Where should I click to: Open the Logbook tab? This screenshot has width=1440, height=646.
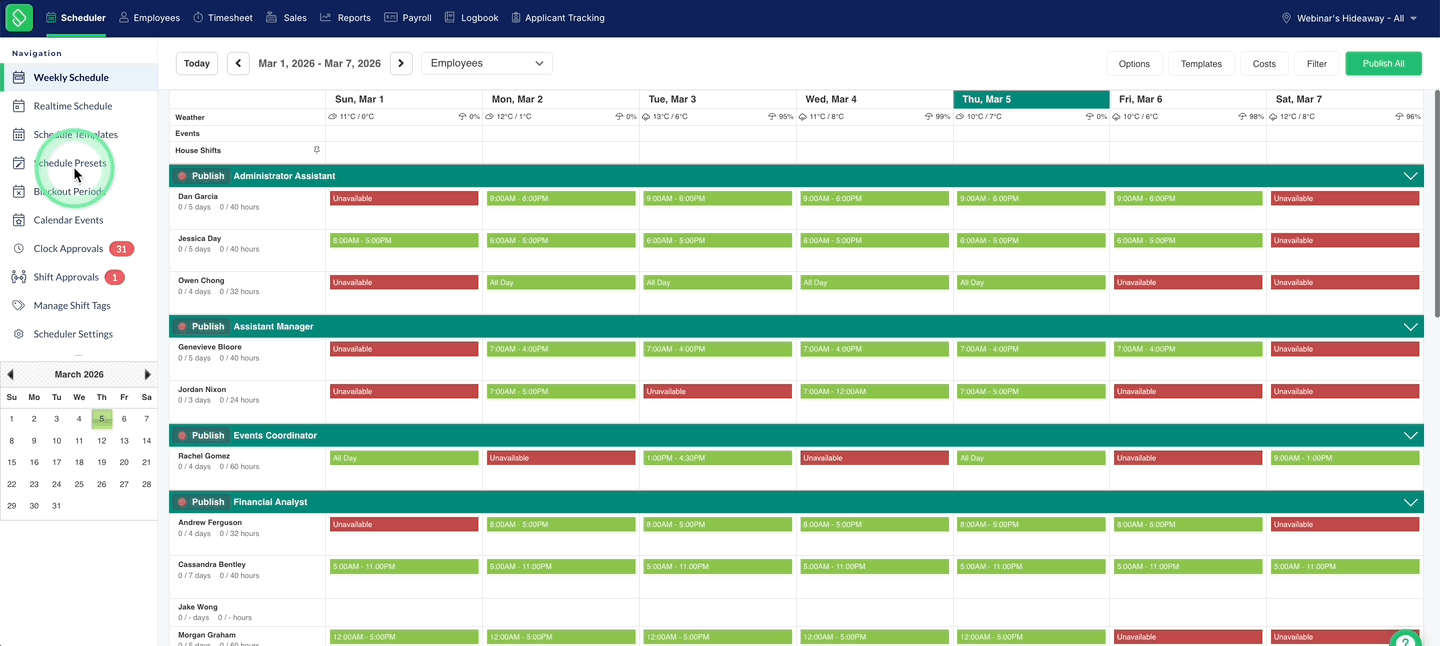click(x=471, y=18)
